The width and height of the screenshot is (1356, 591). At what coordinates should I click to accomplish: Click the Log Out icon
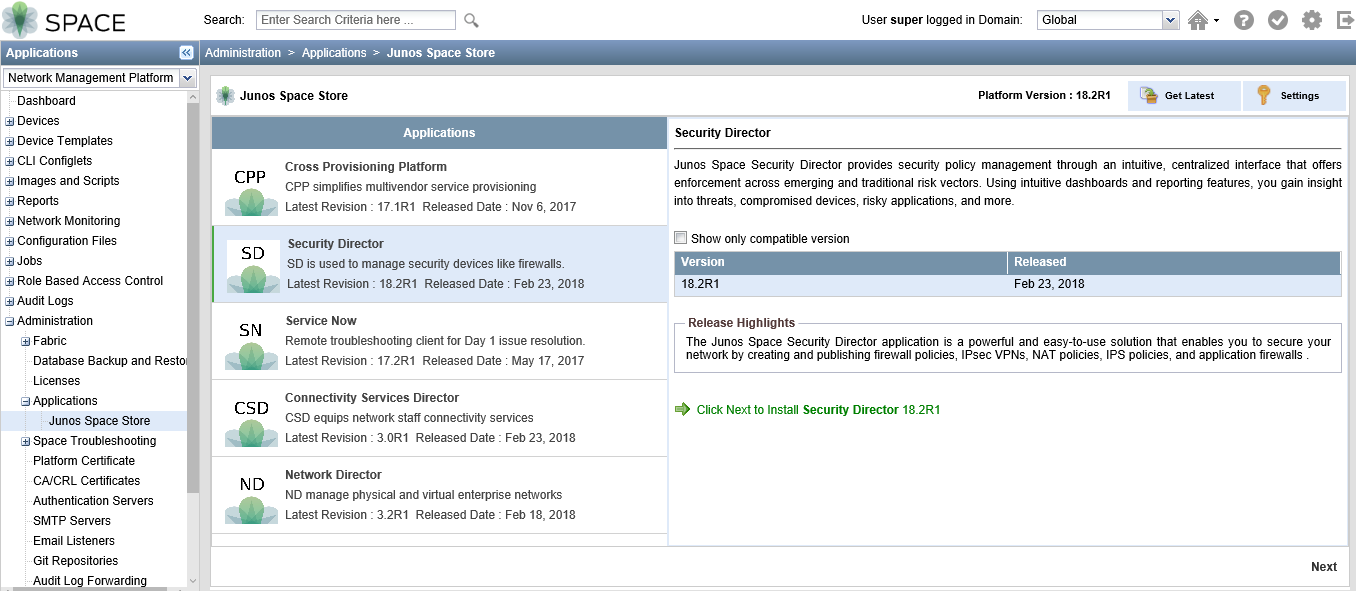1344,20
